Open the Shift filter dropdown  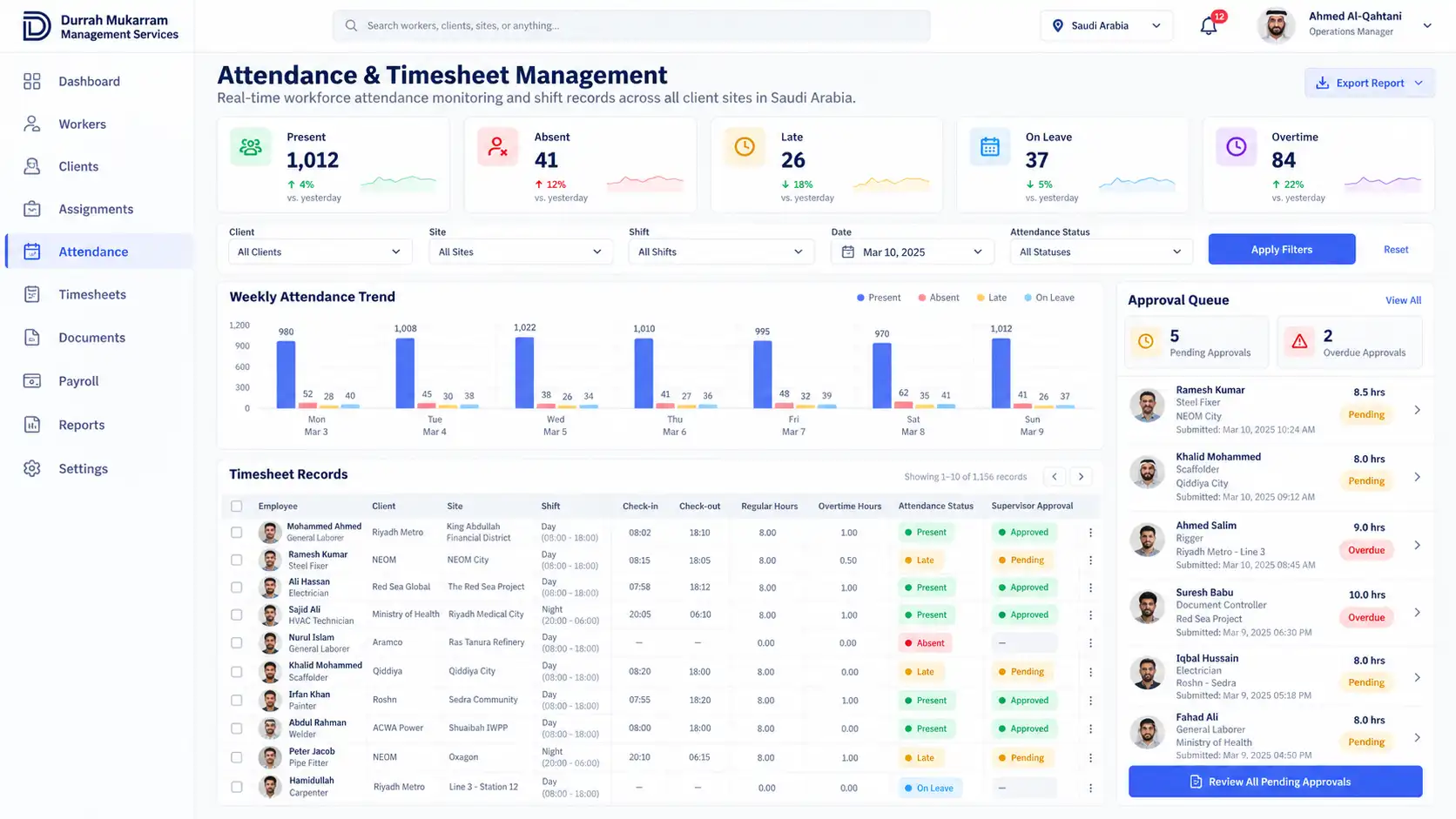coord(720,252)
